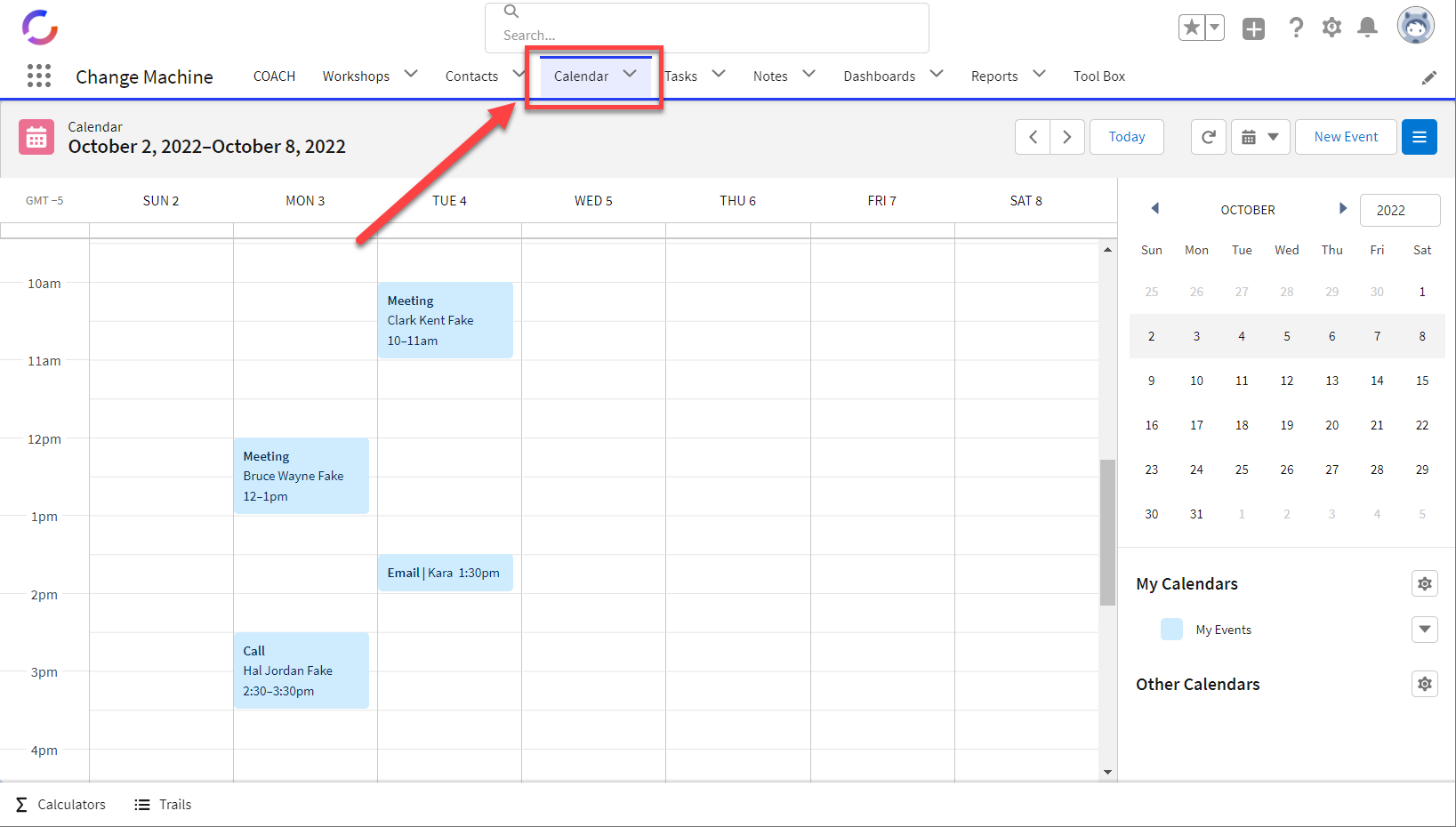Click the notifications bell icon
1456x827 pixels.
tap(1367, 28)
